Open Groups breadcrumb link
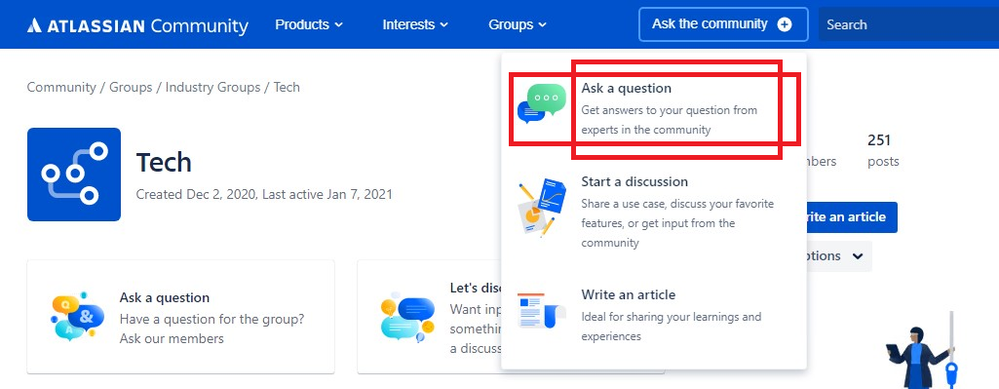Viewport: 999px width, 389px height. tap(131, 87)
